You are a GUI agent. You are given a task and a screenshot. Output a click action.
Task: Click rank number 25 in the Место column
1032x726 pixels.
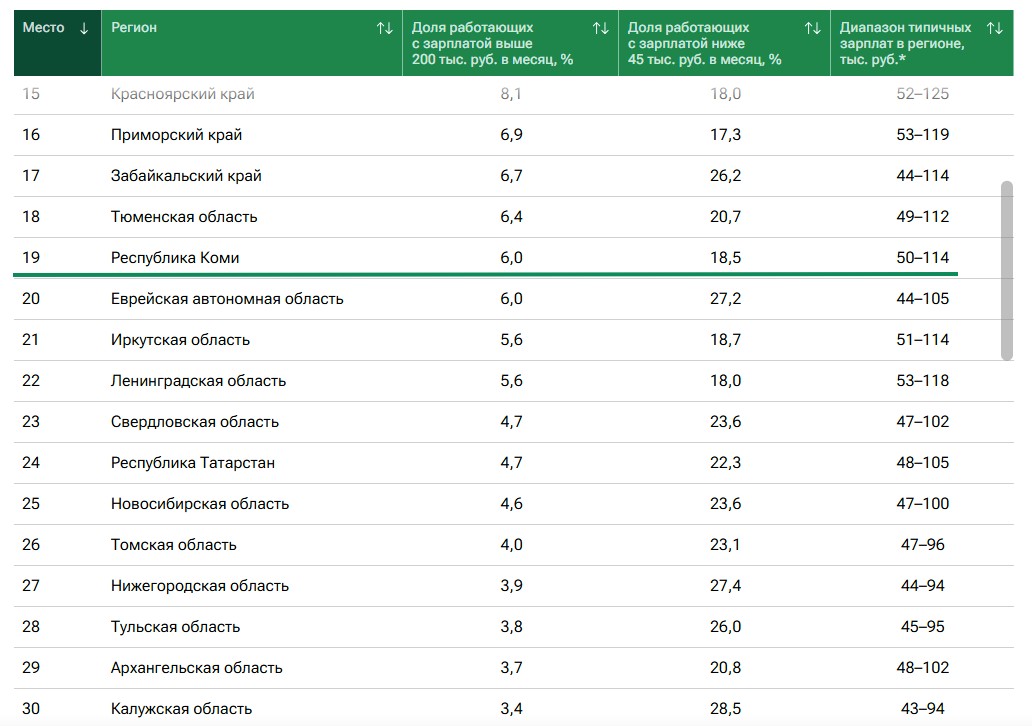(31, 504)
